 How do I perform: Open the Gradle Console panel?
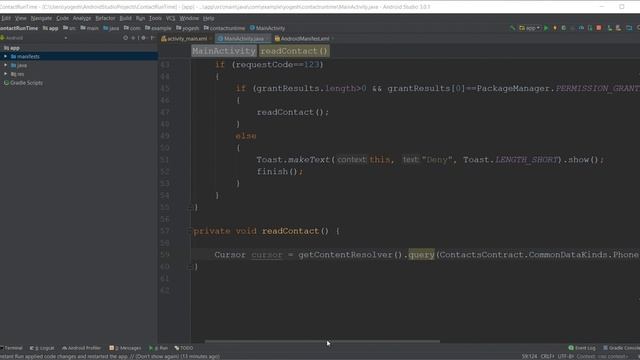pyautogui.click(x=621, y=348)
